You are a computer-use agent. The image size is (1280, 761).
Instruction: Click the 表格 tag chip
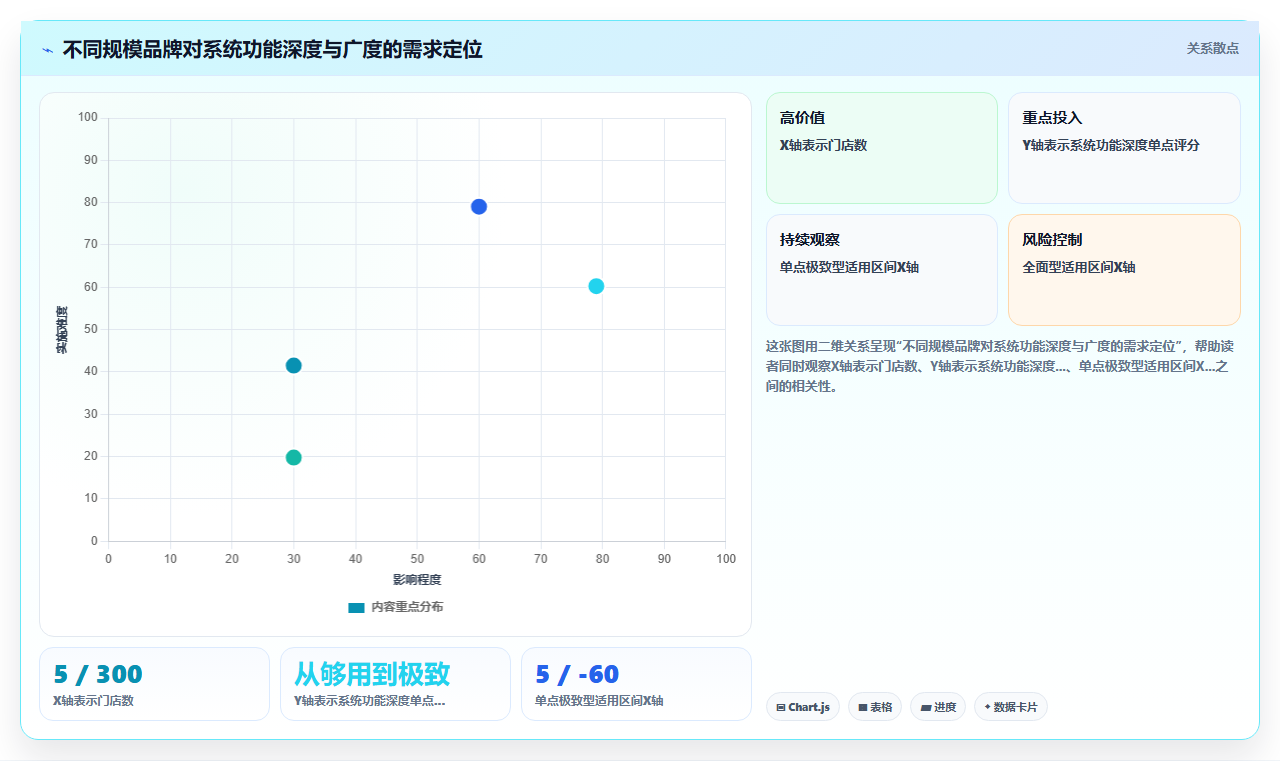(x=875, y=707)
